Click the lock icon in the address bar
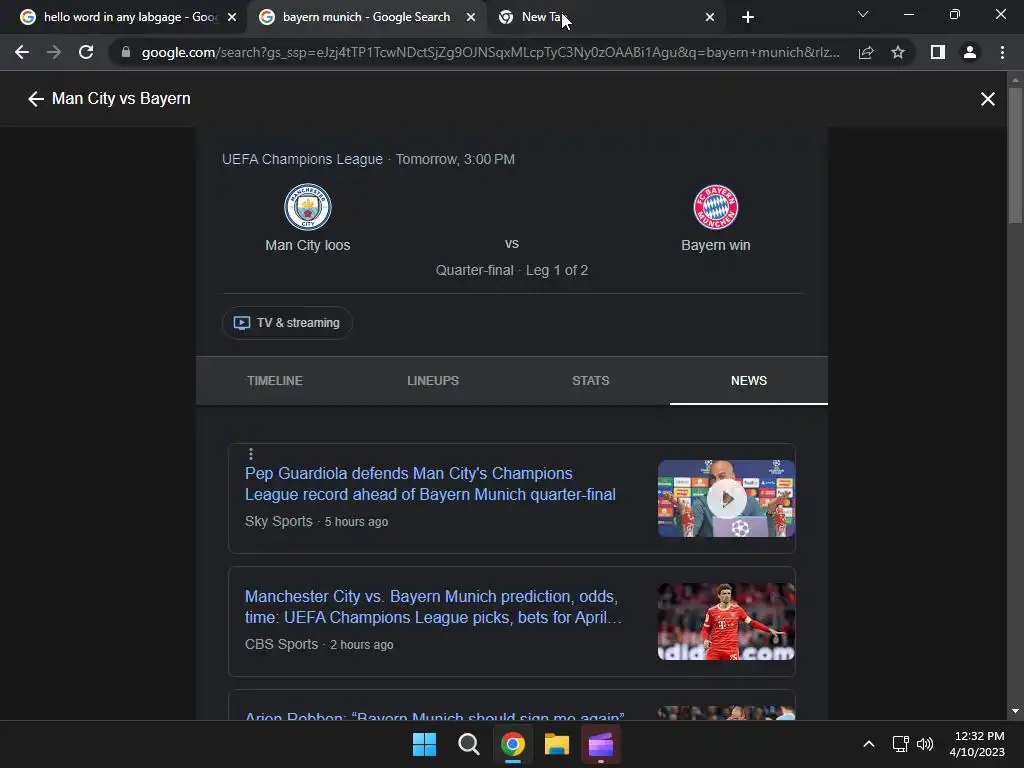Screen dimensions: 1024x768 [x=126, y=52]
